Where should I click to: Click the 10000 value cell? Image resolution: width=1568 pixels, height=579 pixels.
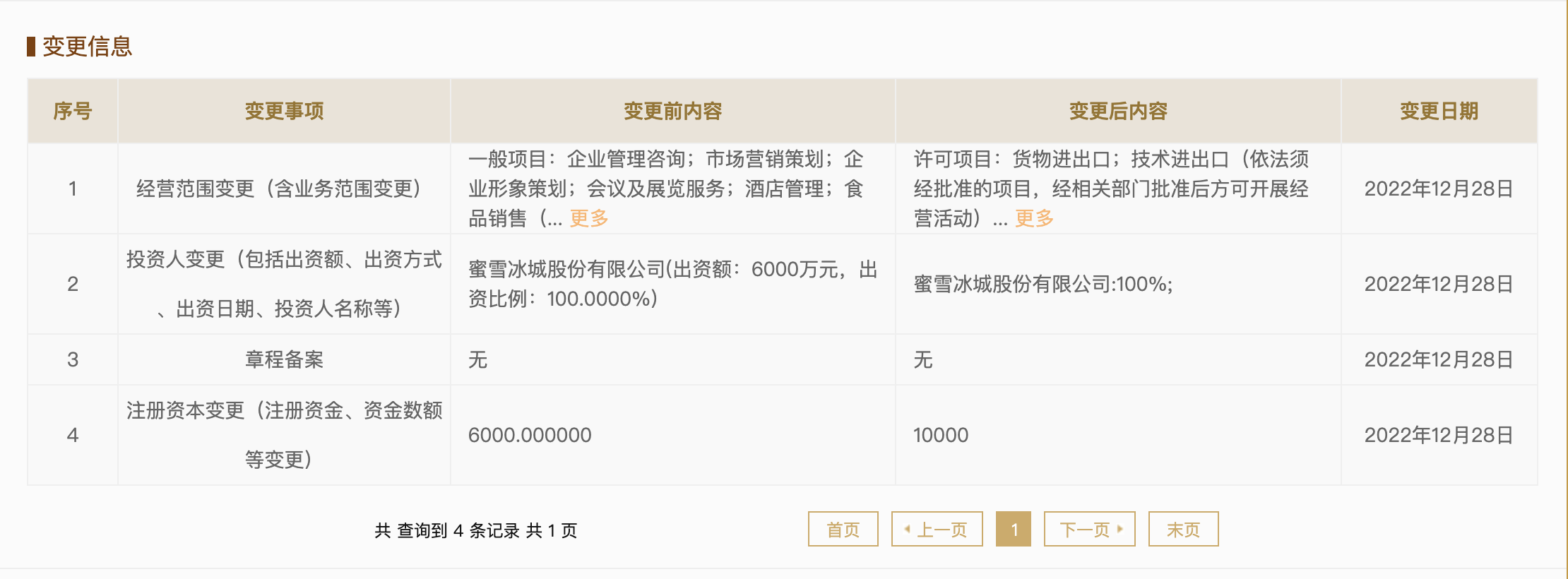coord(1118,435)
